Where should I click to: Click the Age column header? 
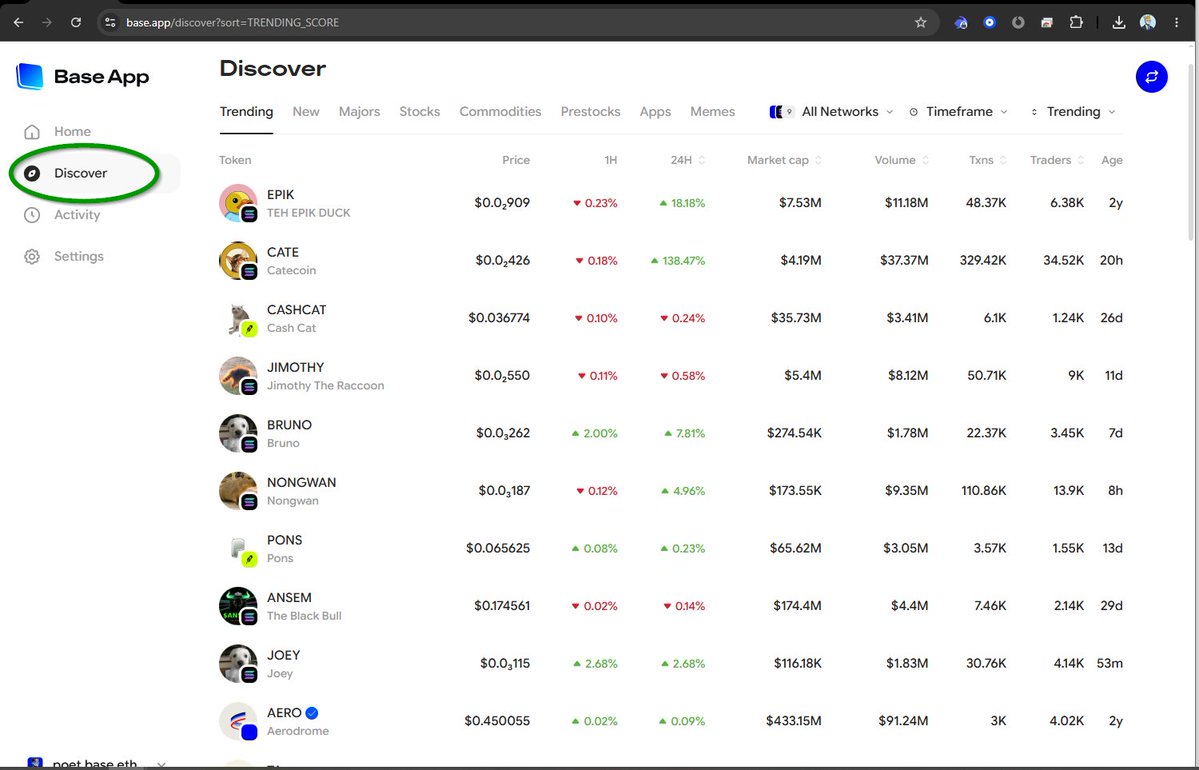(1112, 160)
